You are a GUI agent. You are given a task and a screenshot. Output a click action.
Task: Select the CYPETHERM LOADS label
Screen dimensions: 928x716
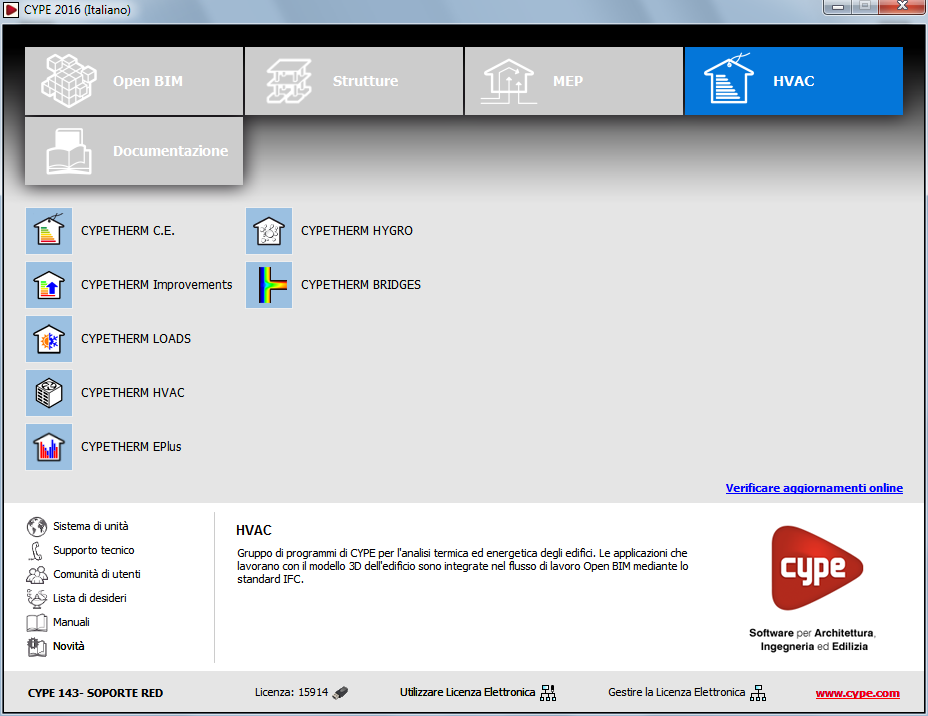tap(136, 338)
